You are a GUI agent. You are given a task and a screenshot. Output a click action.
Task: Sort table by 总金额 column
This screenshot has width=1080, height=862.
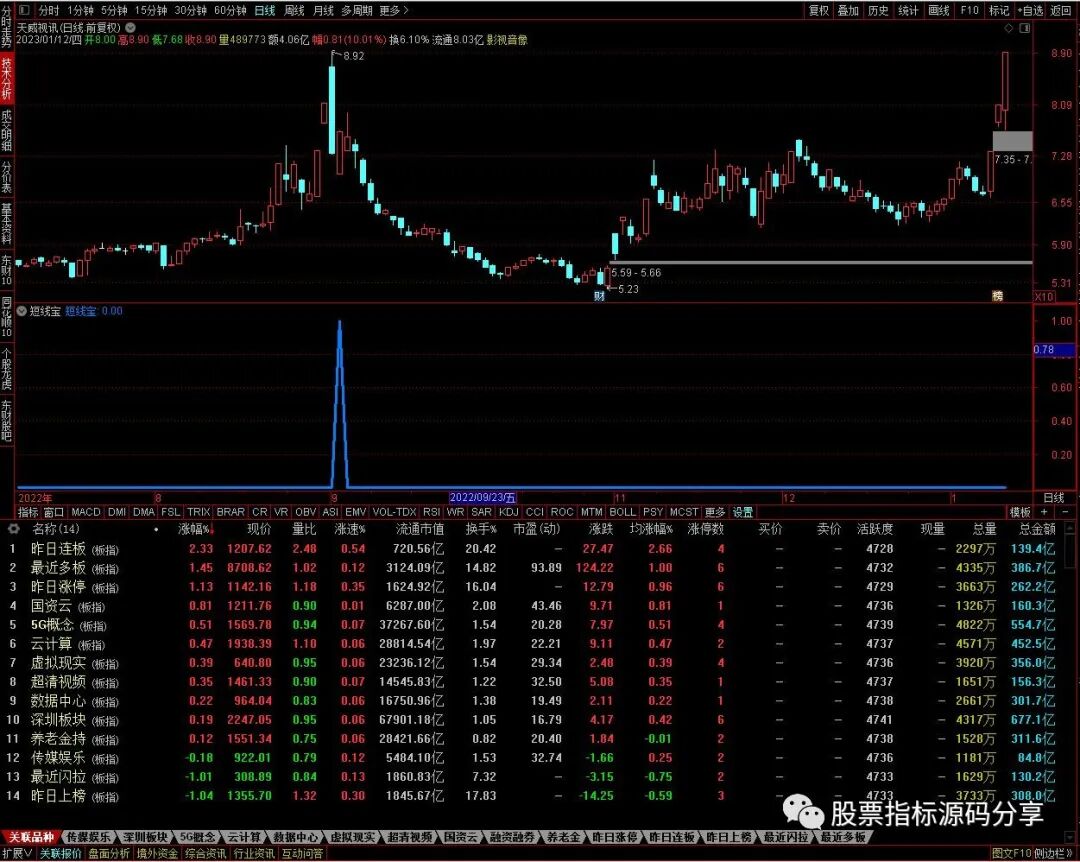click(1037, 529)
